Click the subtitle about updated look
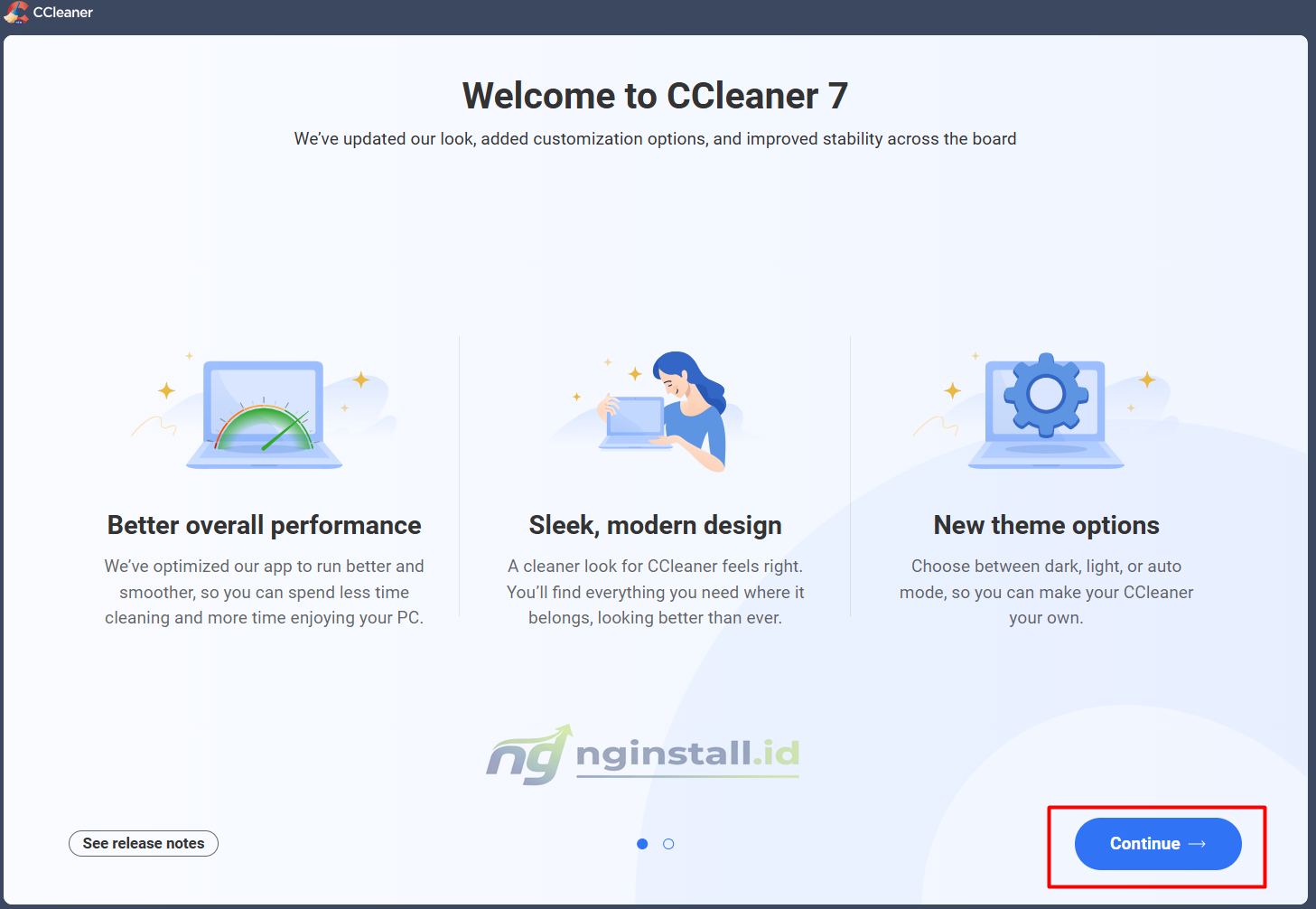Screen dimensions: 1316x909 656,139
